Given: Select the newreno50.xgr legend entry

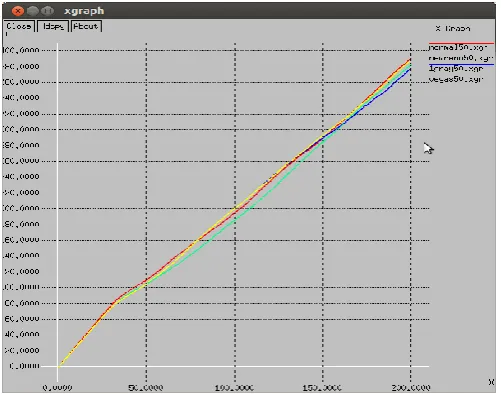Looking at the screenshot, I should click(461, 58).
